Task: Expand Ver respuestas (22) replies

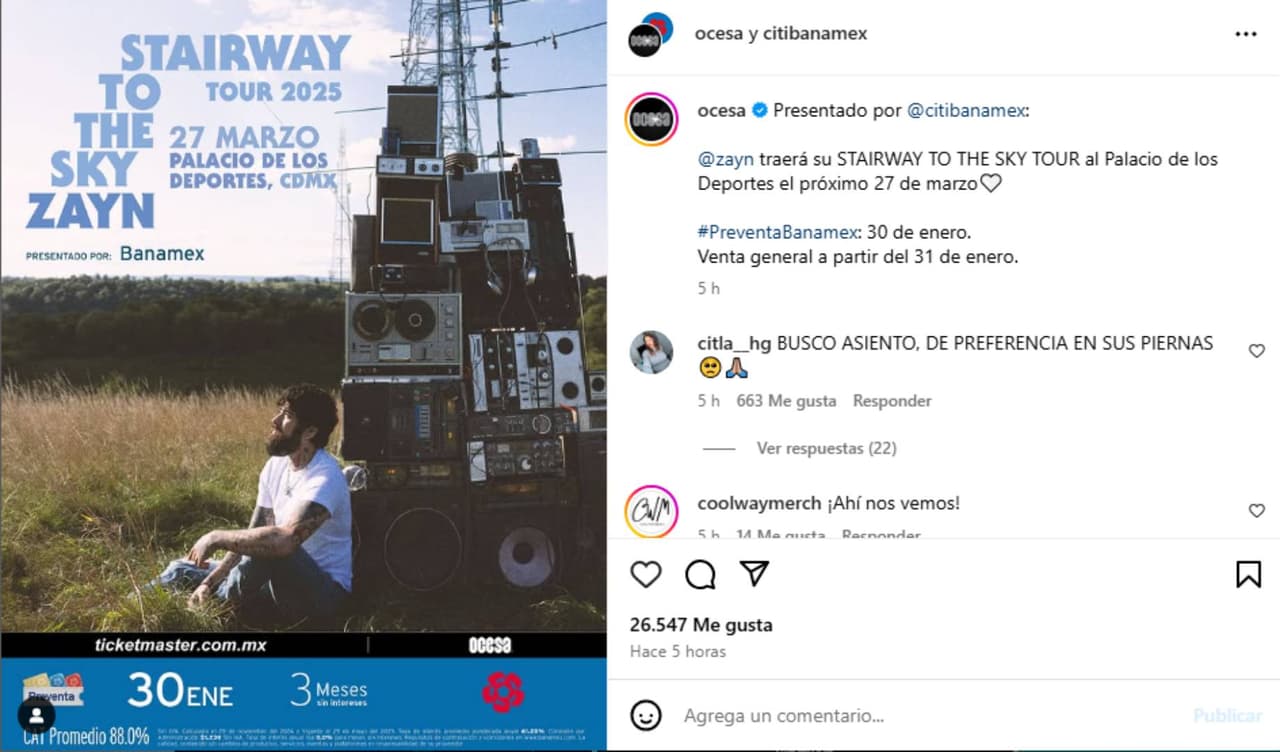Action: click(x=826, y=448)
